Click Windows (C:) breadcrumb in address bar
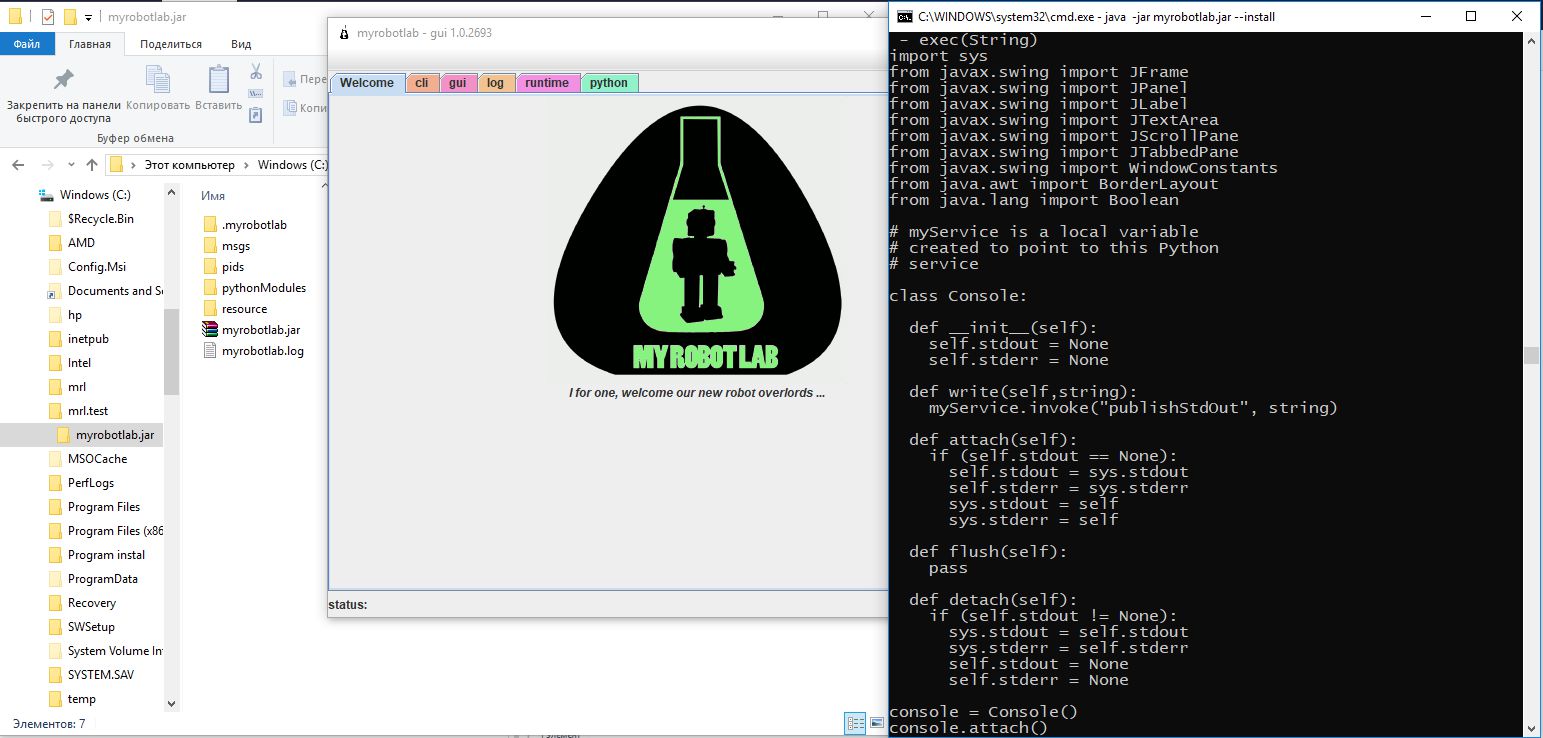Screen dimensions: 1543x738 click(293, 165)
